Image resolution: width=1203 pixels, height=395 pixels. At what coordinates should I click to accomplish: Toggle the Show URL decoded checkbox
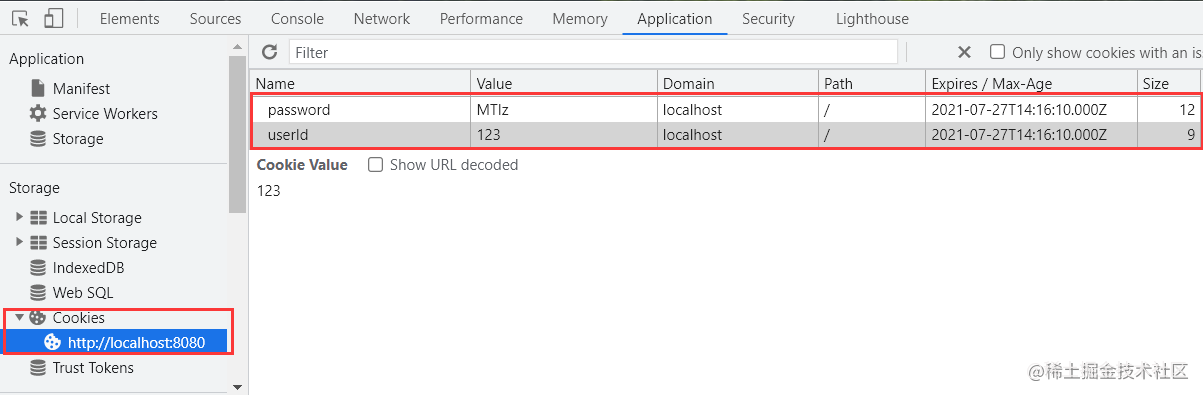(x=376, y=164)
